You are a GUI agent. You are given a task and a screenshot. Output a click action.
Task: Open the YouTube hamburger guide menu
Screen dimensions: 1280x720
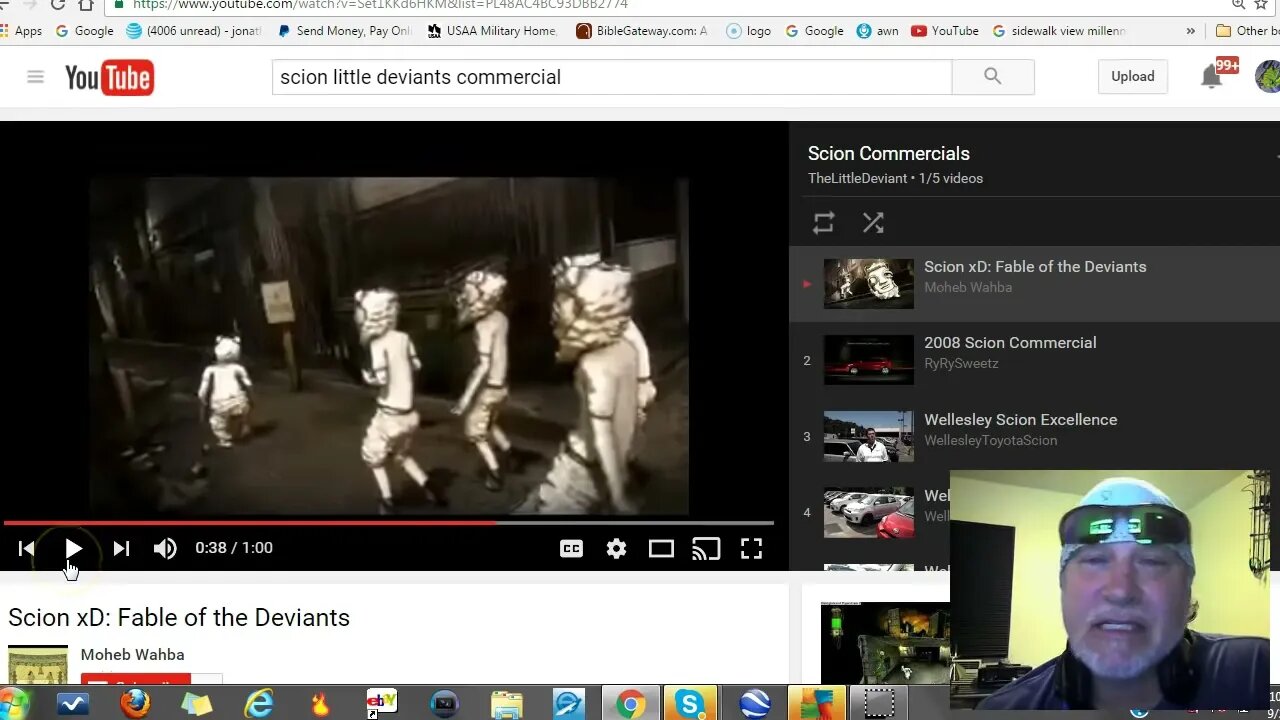(x=36, y=77)
